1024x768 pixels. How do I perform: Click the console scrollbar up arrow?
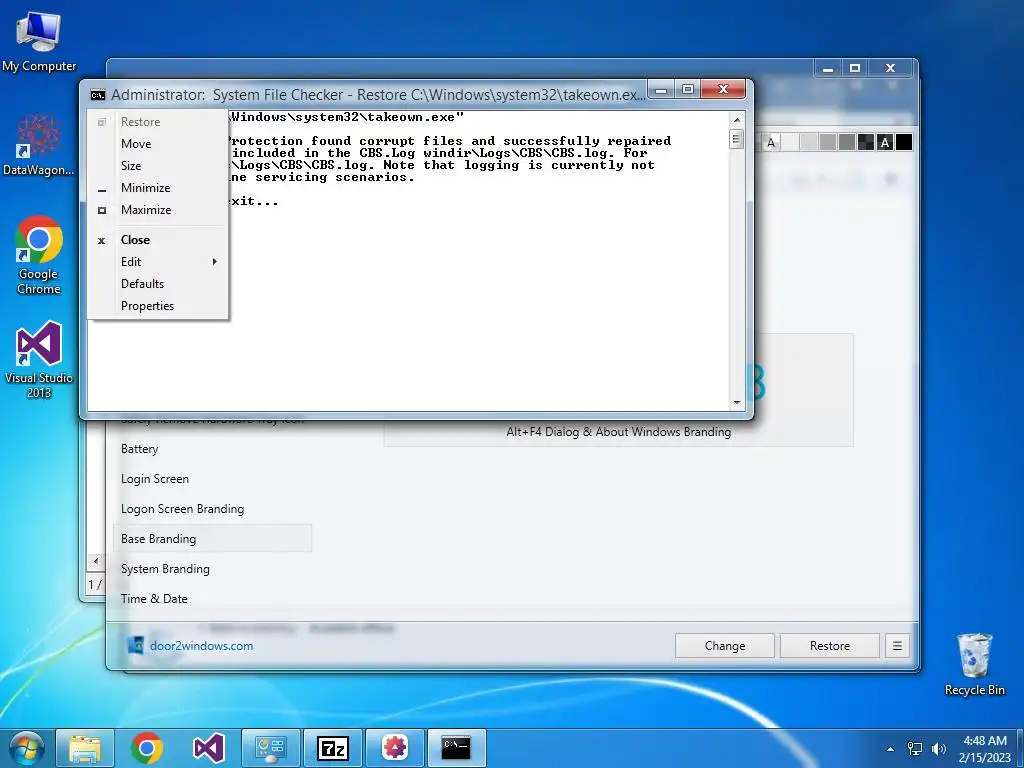click(x=737, y=120)
